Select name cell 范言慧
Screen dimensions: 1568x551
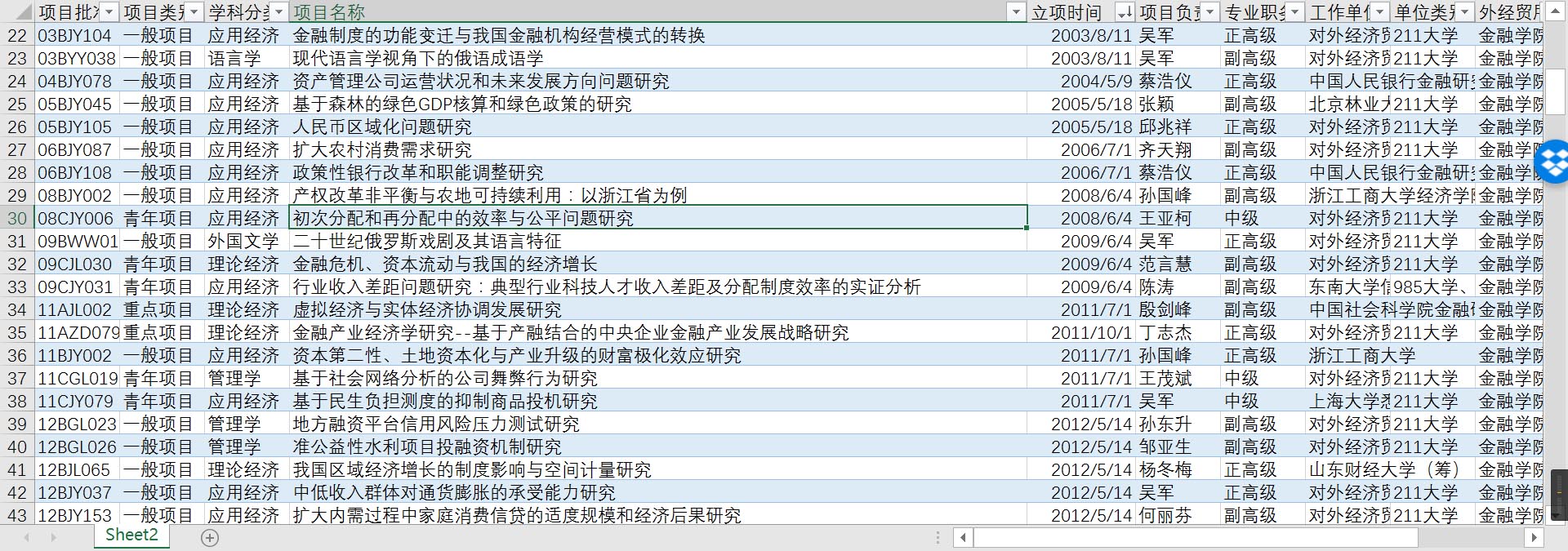1178,264
